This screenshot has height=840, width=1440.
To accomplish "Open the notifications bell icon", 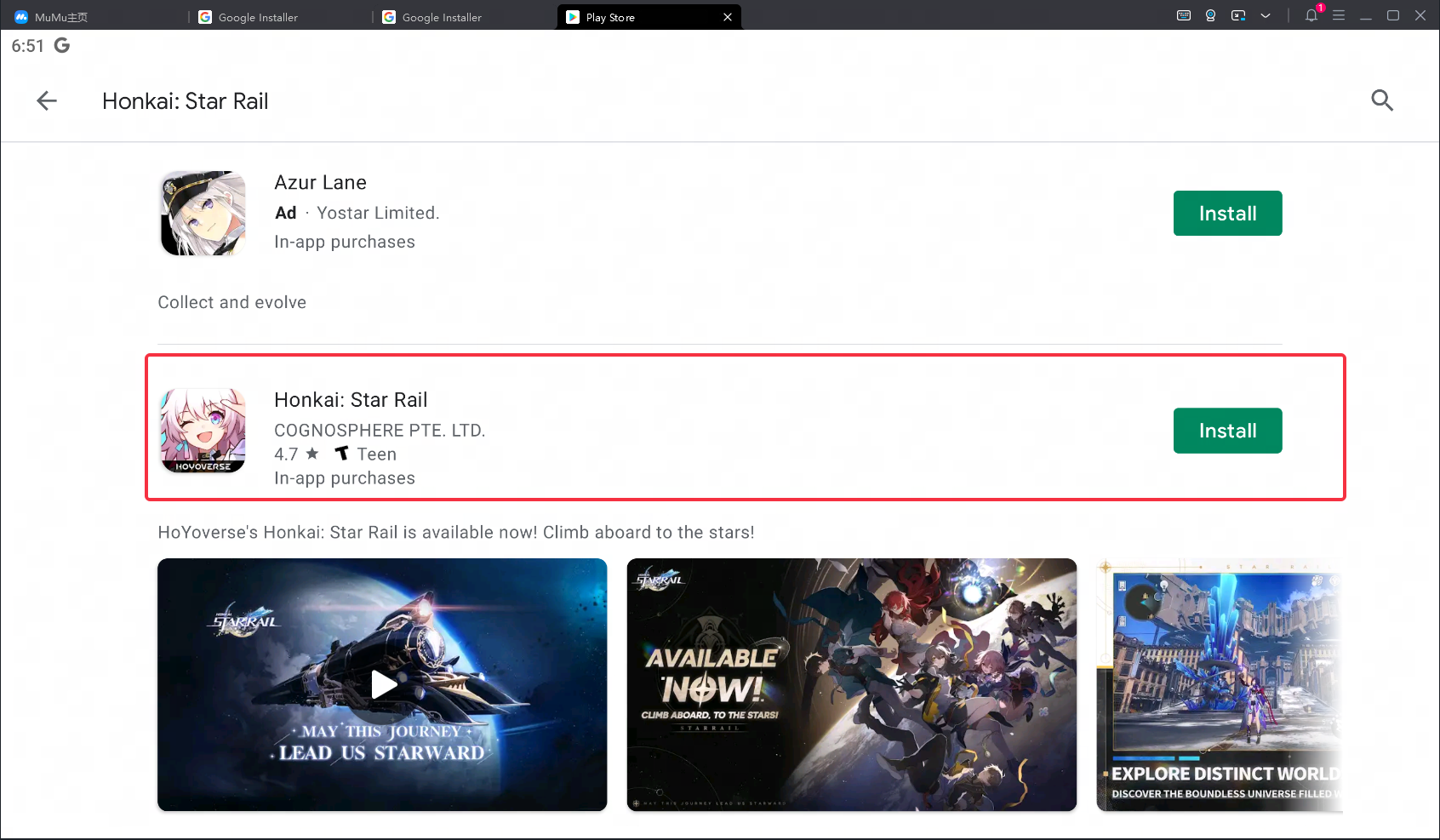I will (1311, 15).
